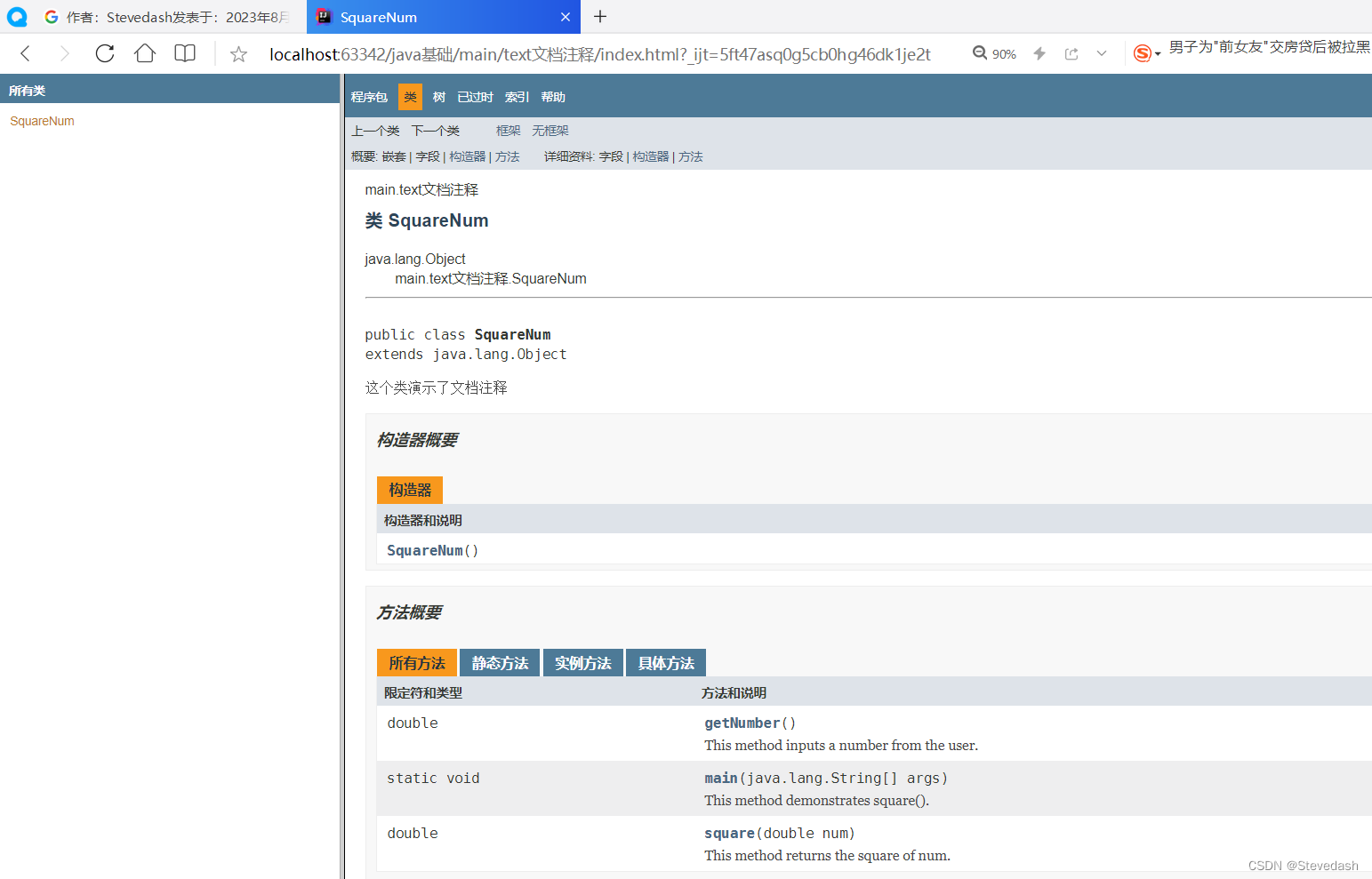This screenshot has height=879, width=1372.
Task: Go forward with browser forward arrow
Action: point(64,53)
